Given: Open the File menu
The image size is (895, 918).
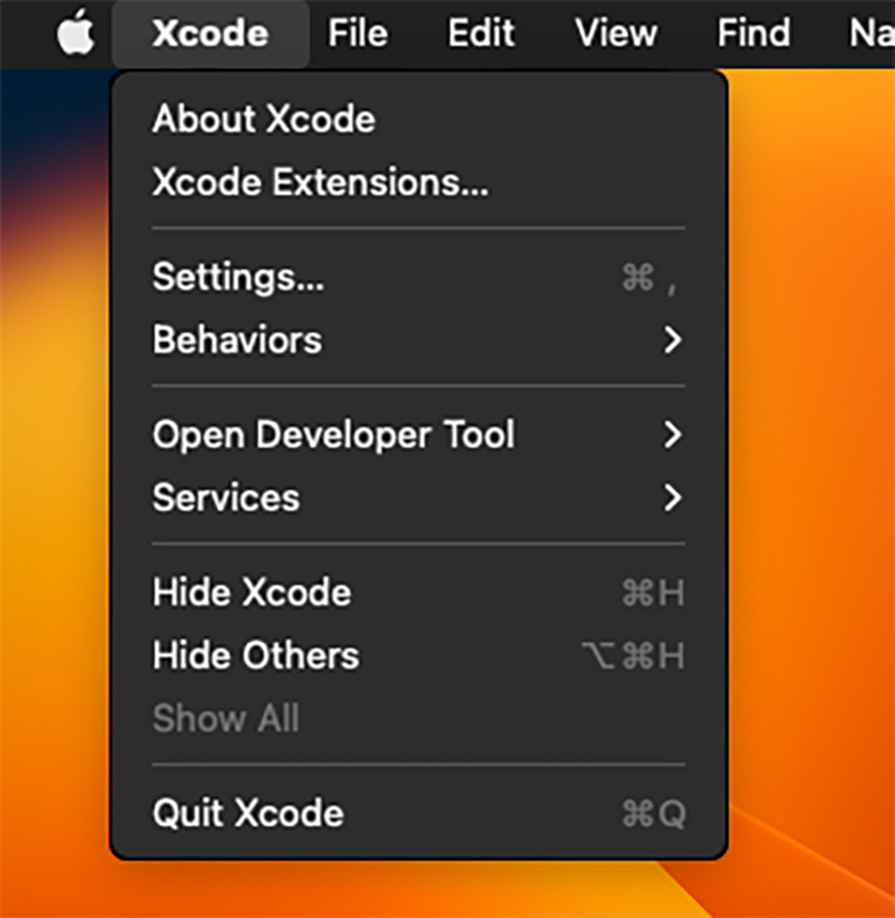Looking at the screenshot, I should point(357,33).
